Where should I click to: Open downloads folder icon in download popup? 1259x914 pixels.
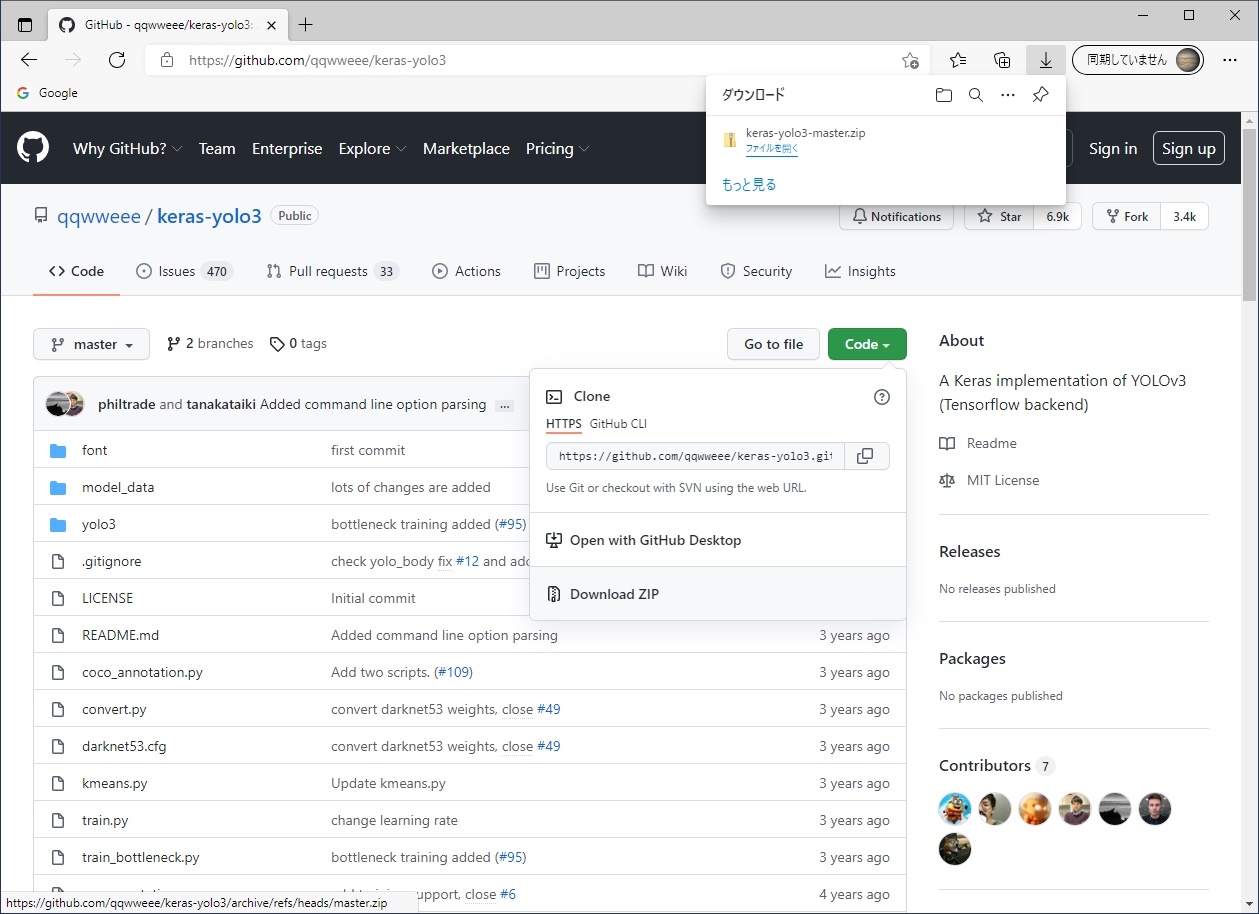pos(943,95)
